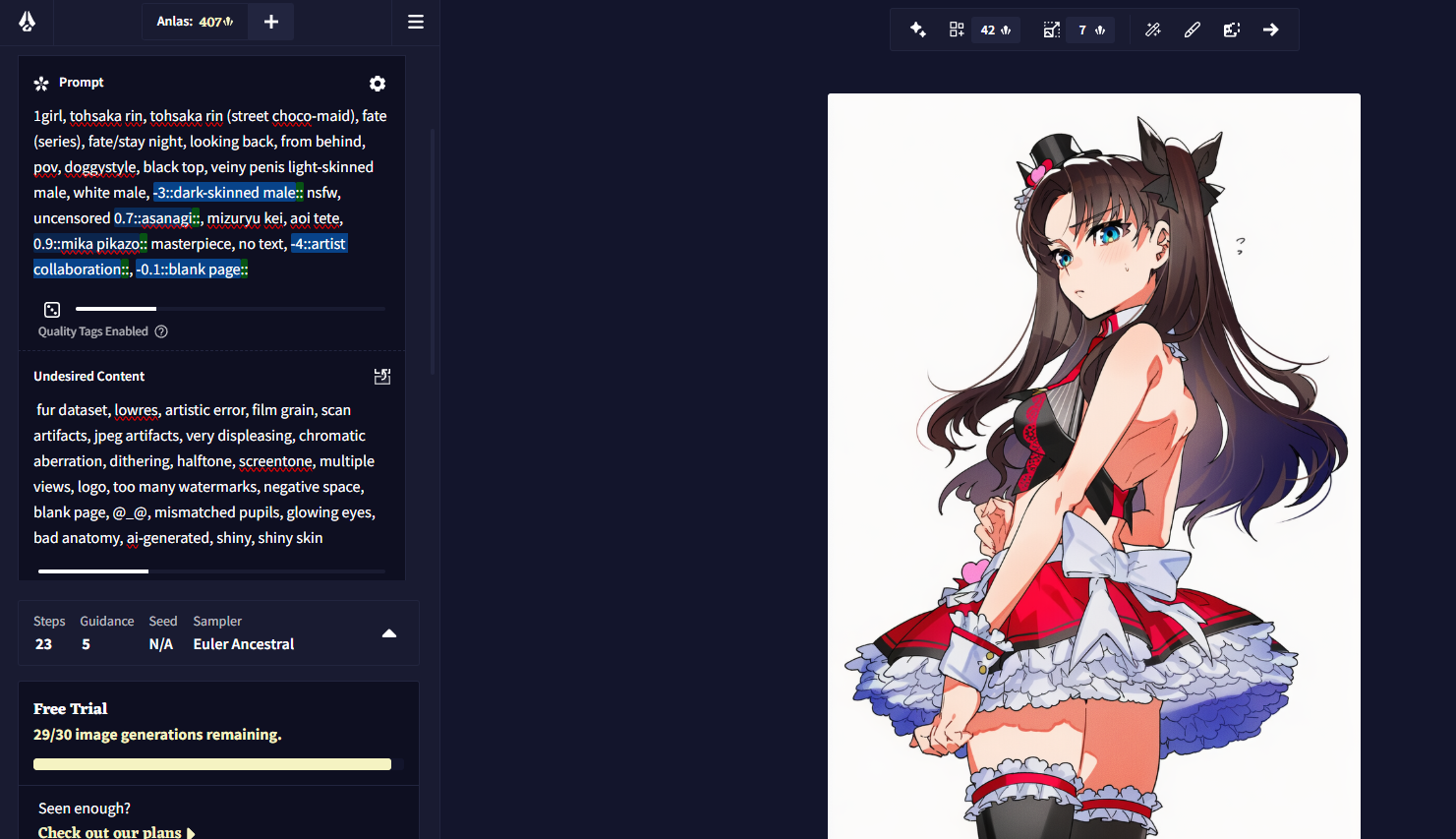Open prompt settings gear
This screenshot has height=839, width=1456.
(x=378, y=84)
